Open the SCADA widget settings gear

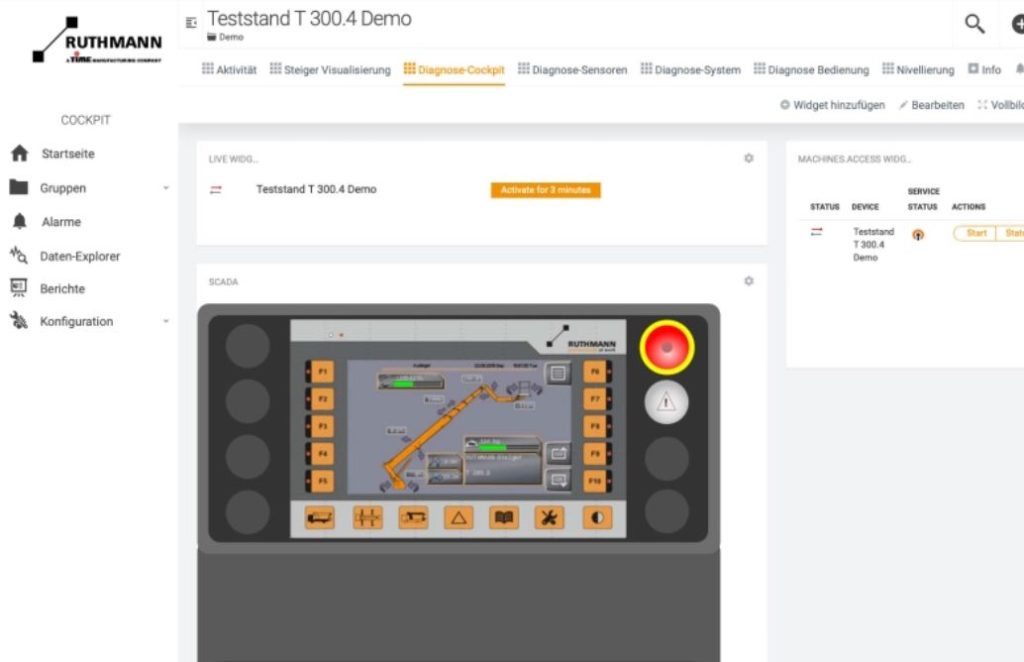coord(748,282)
